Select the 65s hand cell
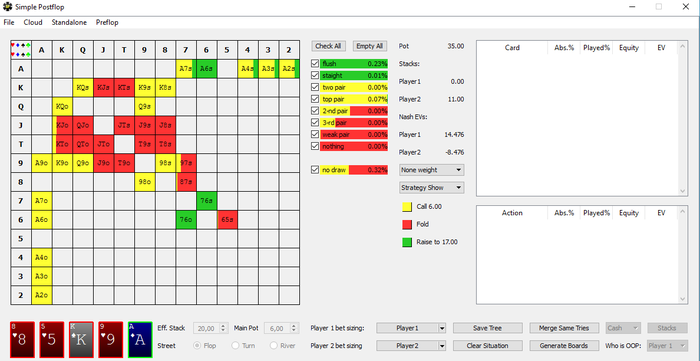 [228, 220]
